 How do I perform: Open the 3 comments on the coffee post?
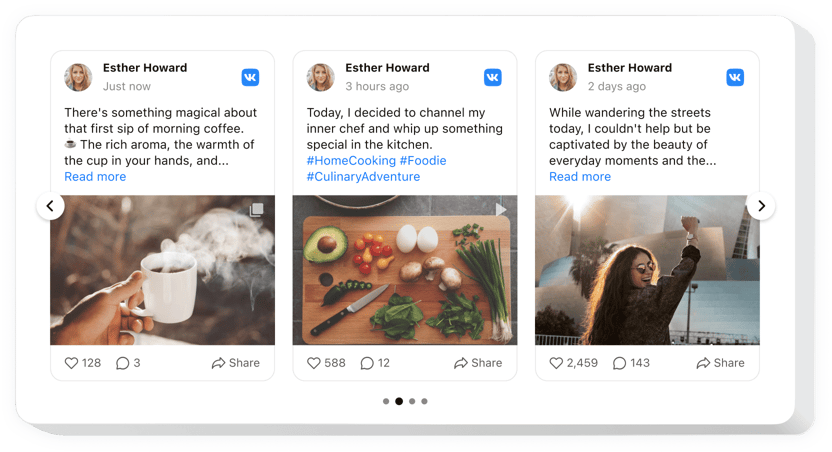(x=123, y=363)
